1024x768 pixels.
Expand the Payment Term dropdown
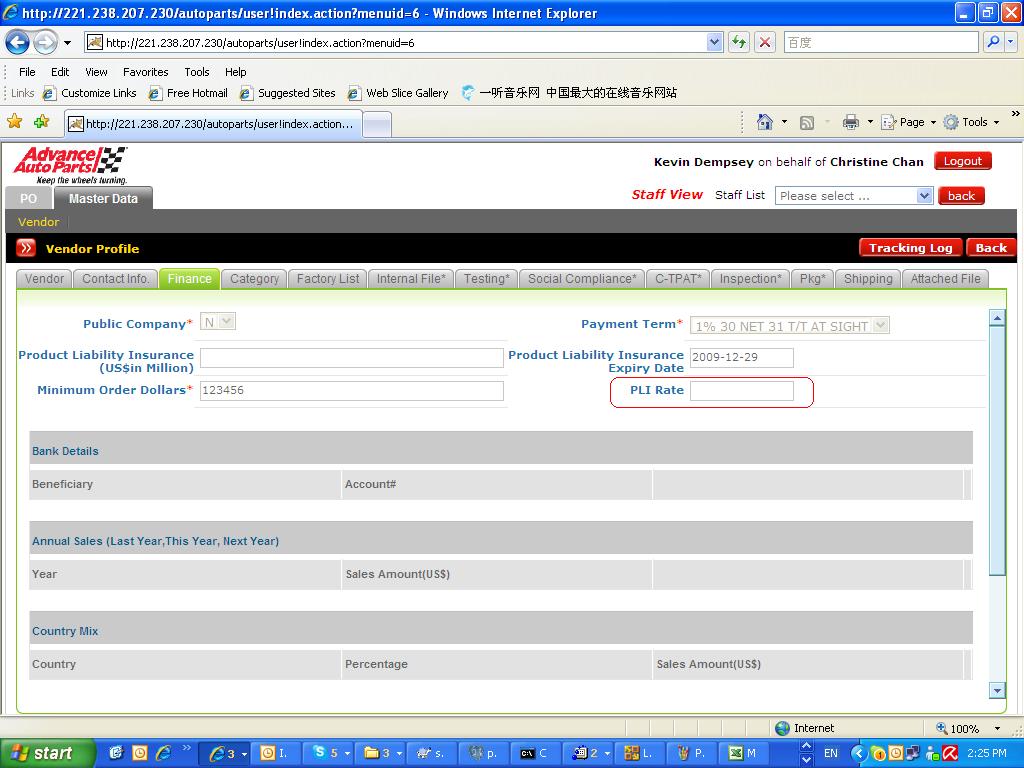pos(880,325)
